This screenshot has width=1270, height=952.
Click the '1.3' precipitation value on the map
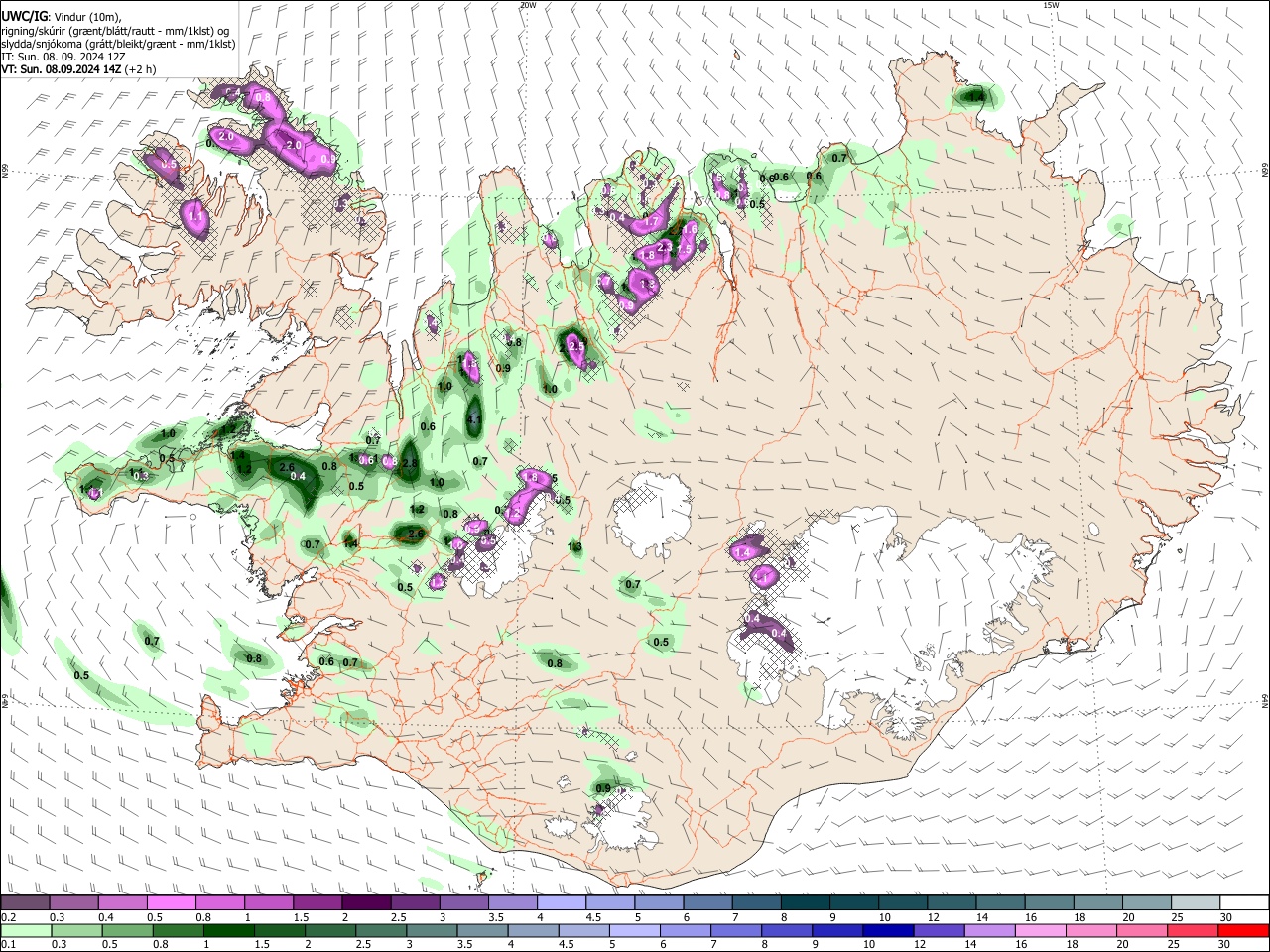point(574,547)
